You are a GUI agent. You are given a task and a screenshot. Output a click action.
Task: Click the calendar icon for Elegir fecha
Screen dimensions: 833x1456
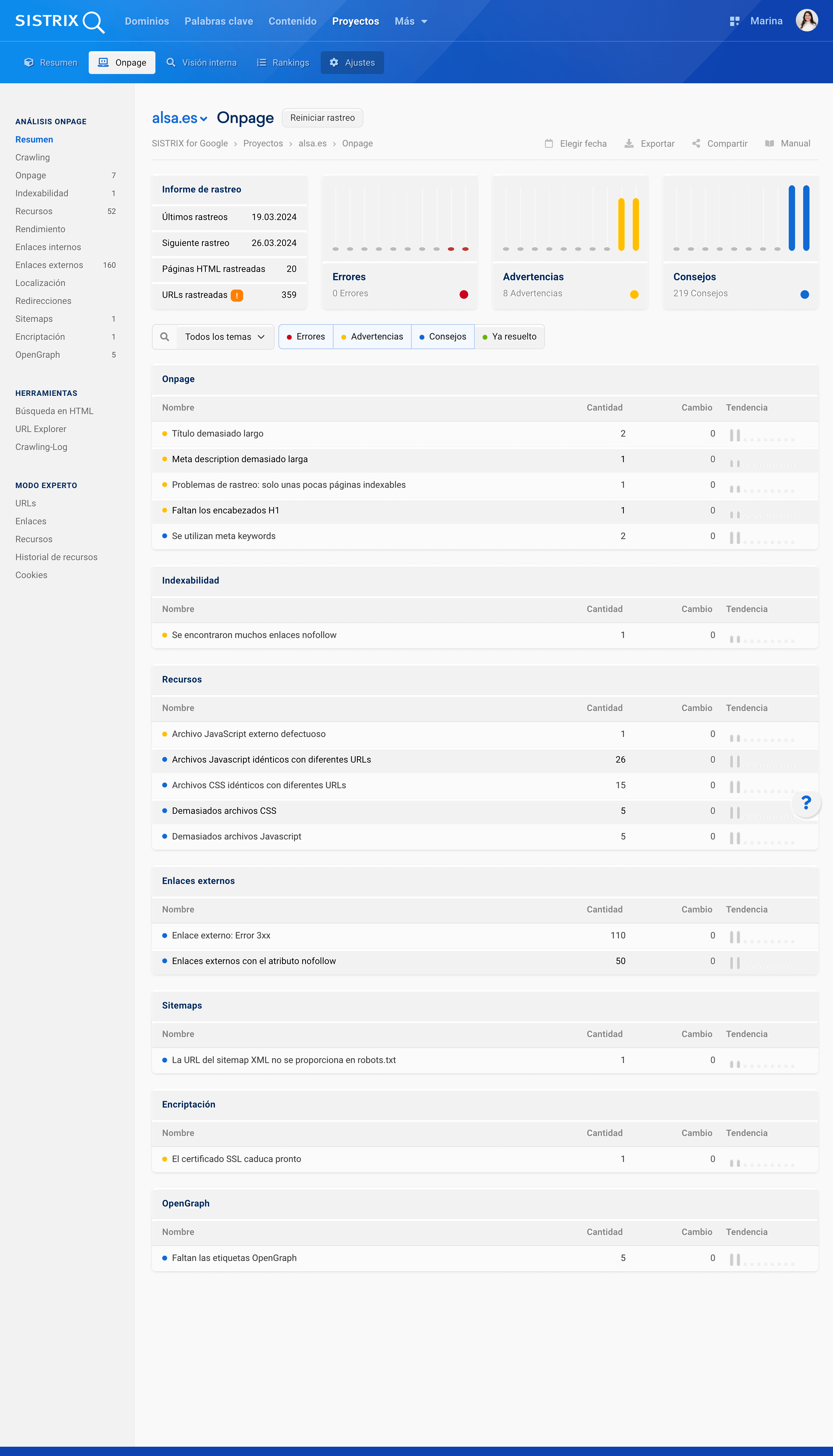[x=548, y=143]
